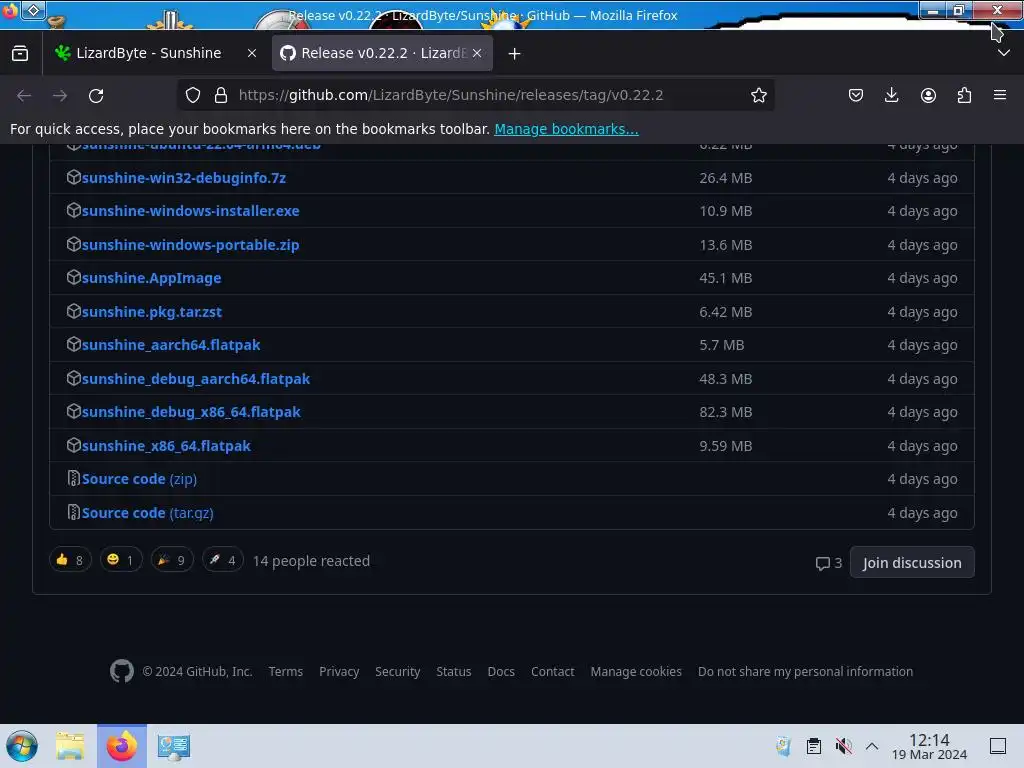Expand hidden system tray icons

(872, 746)
